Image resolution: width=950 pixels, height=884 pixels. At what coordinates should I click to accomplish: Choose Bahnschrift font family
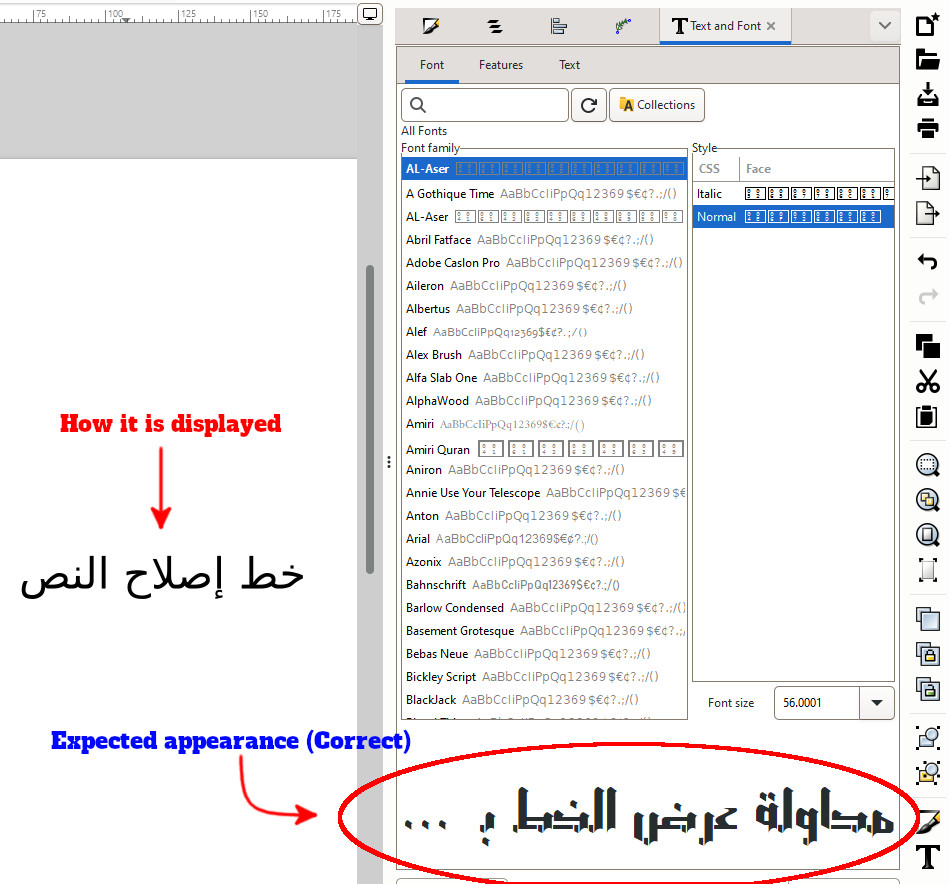point(544,585)
